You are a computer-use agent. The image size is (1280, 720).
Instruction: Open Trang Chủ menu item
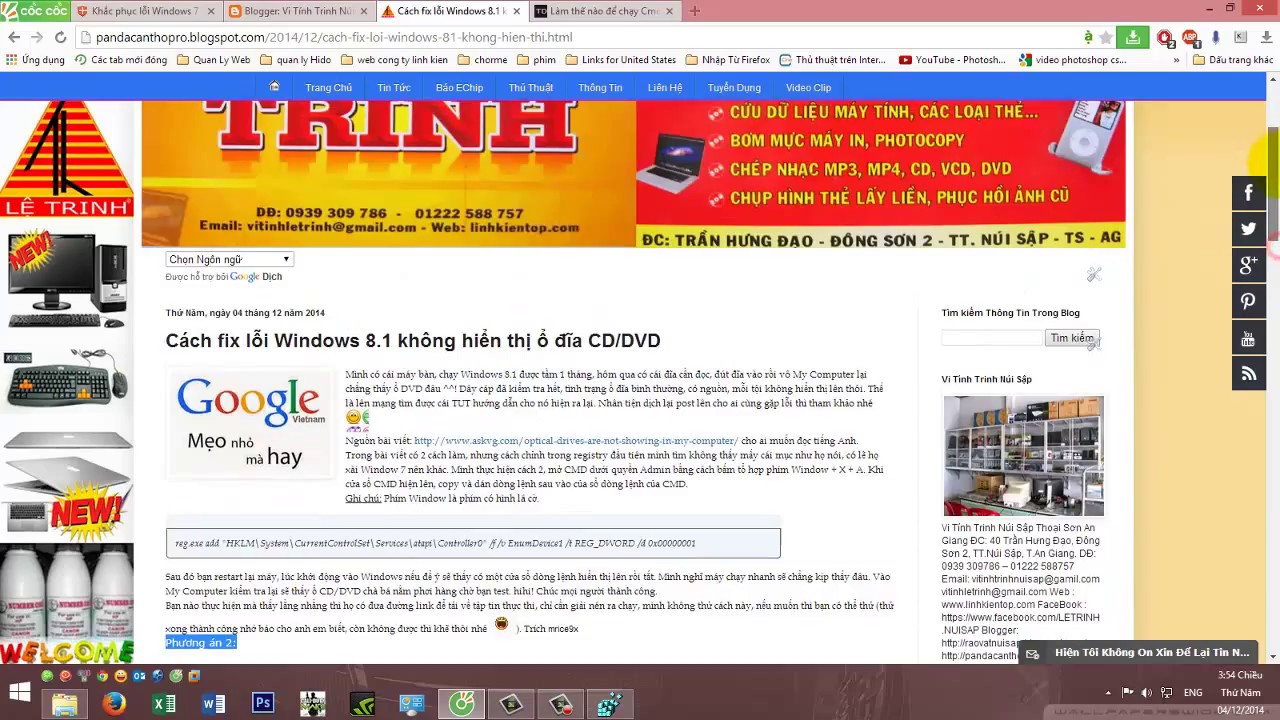coord(328,88)
